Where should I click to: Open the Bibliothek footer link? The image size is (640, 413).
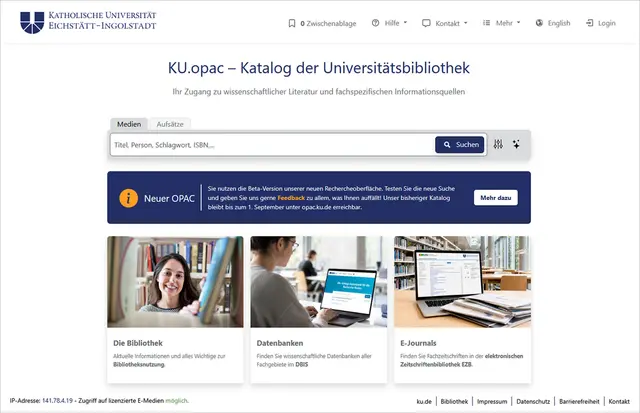(454, 402)
